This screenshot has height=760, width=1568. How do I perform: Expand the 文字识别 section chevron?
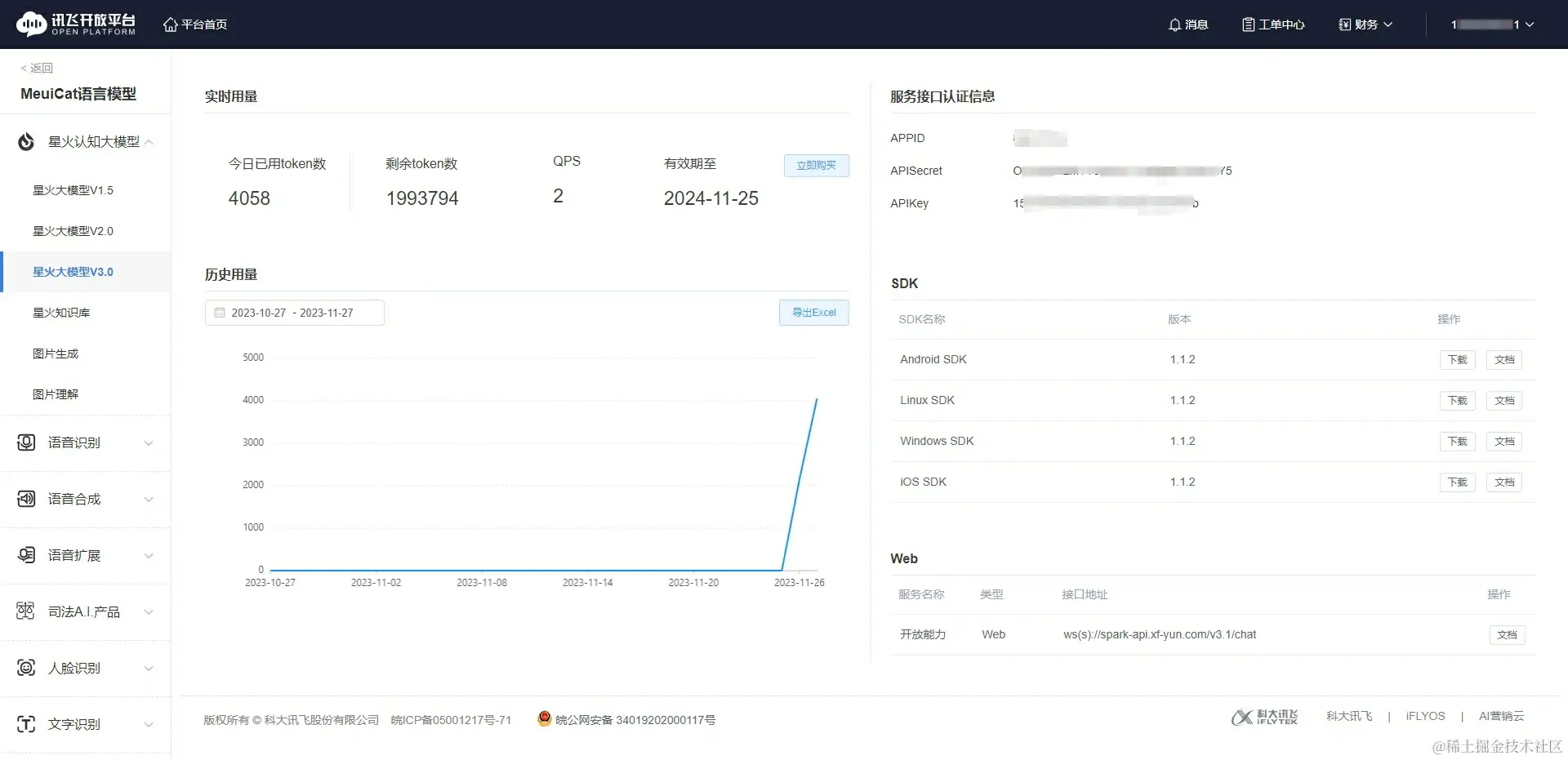tap(149, 725)
